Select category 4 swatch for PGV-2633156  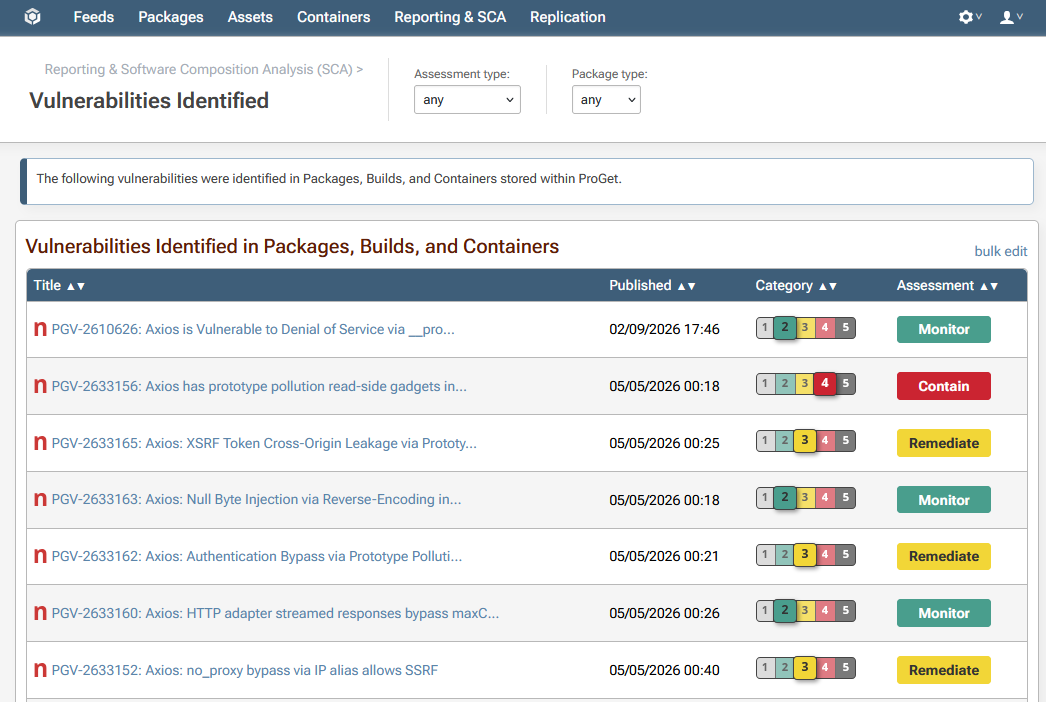(x=825, y=384)
